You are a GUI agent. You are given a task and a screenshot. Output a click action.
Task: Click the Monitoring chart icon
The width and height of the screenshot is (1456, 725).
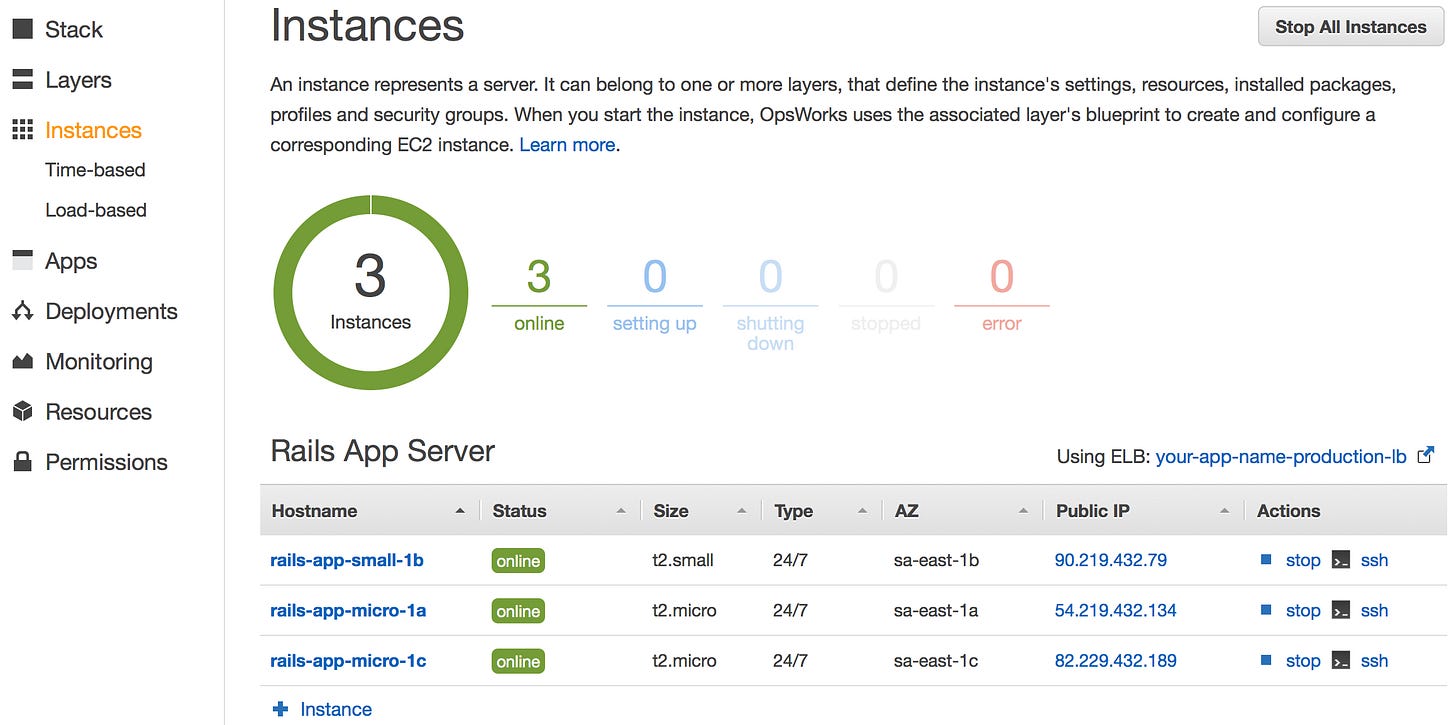pos(22,361)
